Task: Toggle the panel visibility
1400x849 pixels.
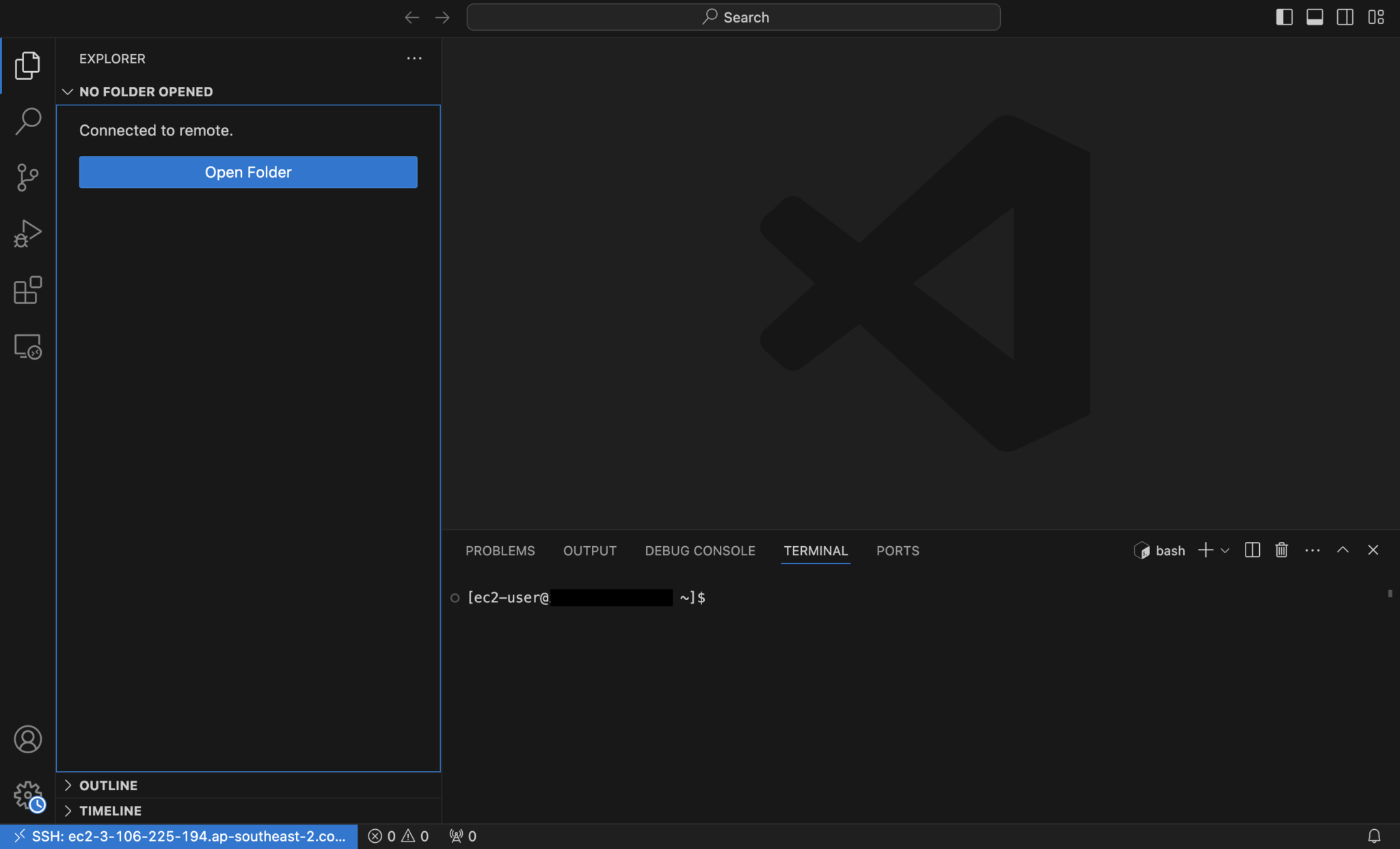Action: tap(1315, 16)
